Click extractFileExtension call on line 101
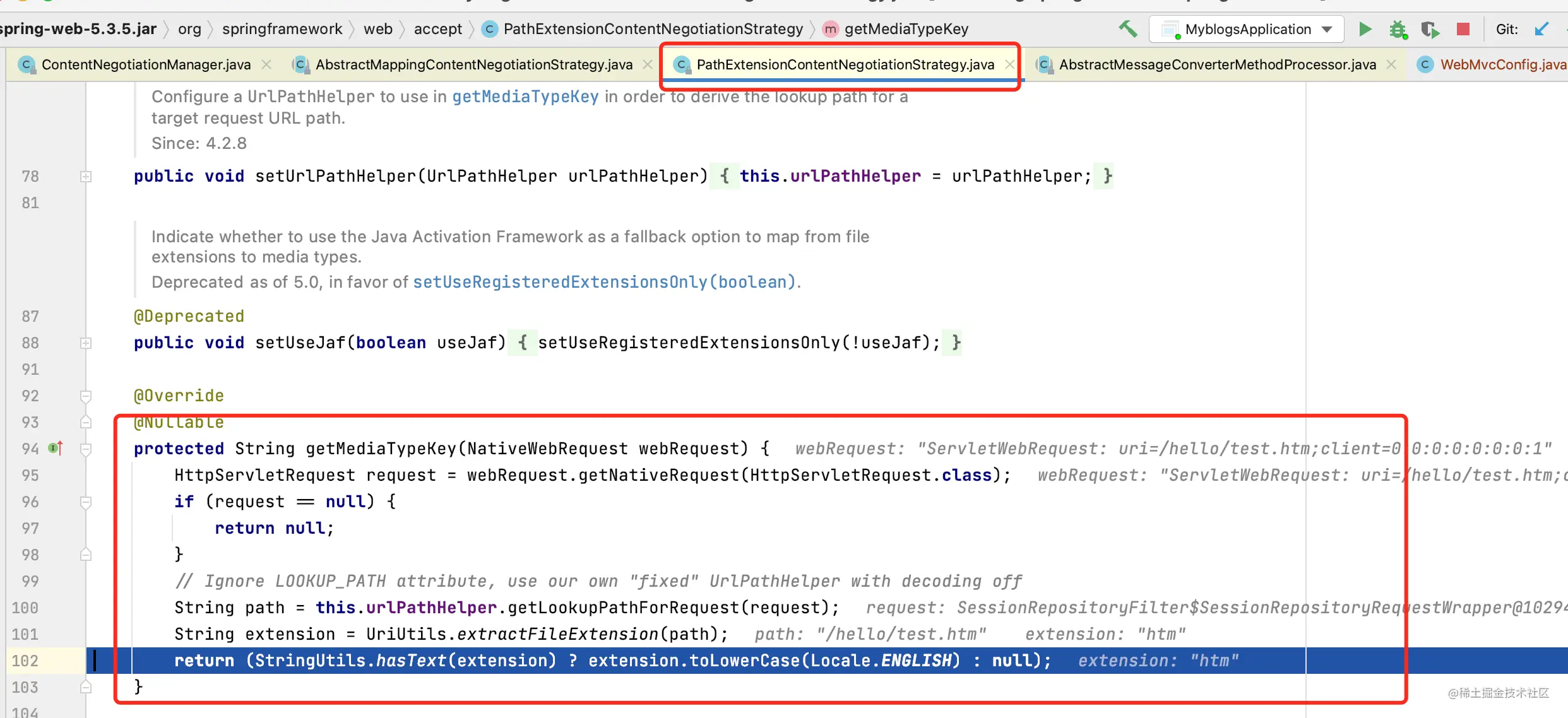This screenshot has height=718, width=1568. (x=558, y=634)
